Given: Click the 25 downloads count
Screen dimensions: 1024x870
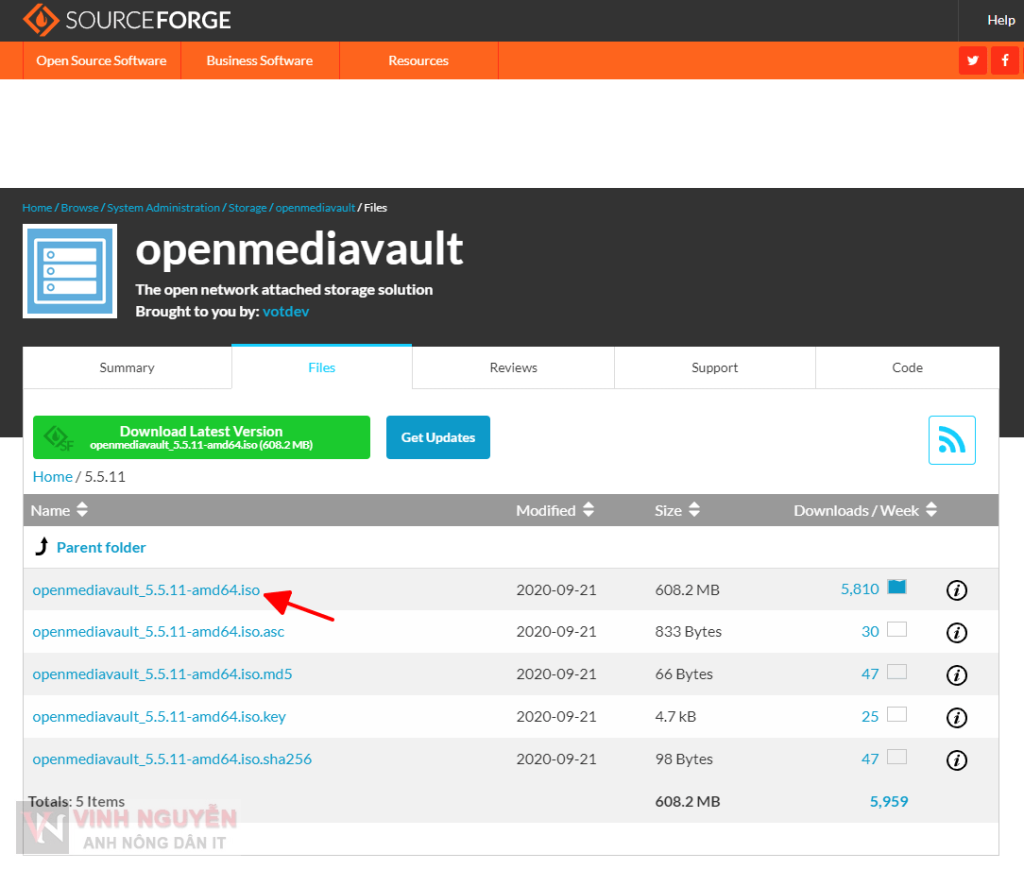Looking at the screenshot, I should tap(870, 717).
